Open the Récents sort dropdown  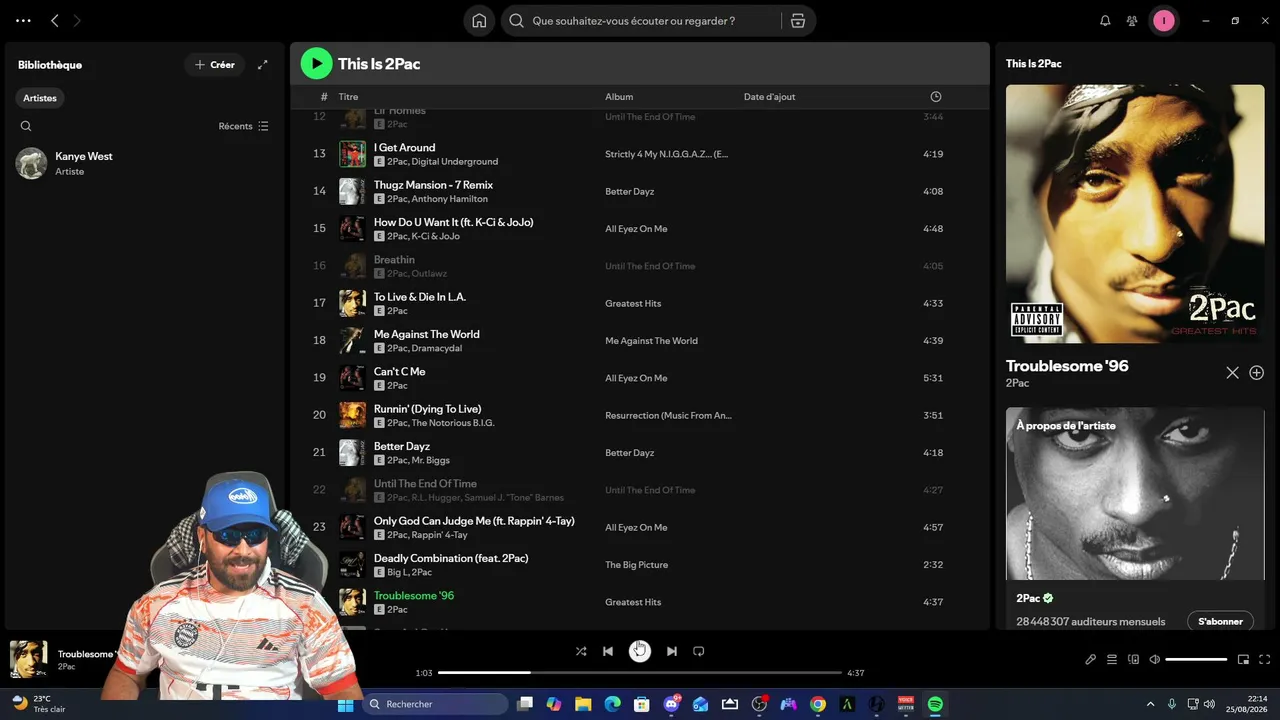244,126
